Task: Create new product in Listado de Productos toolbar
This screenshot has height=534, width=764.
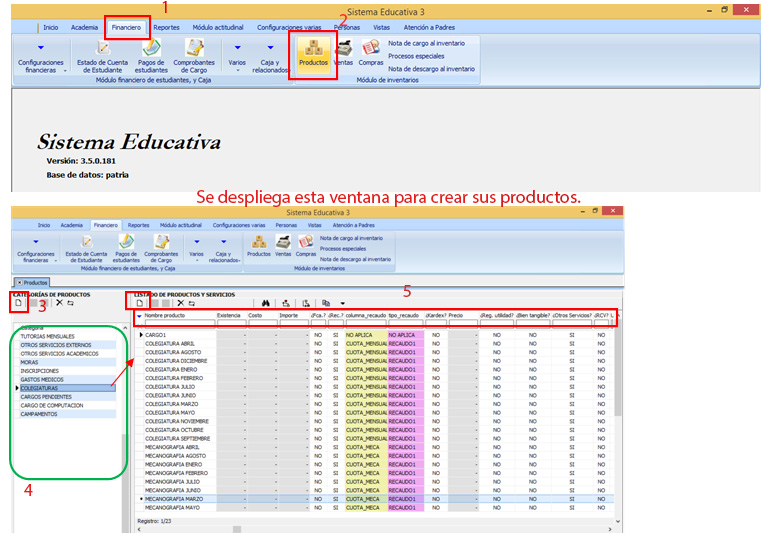Action: pos(140,303)
